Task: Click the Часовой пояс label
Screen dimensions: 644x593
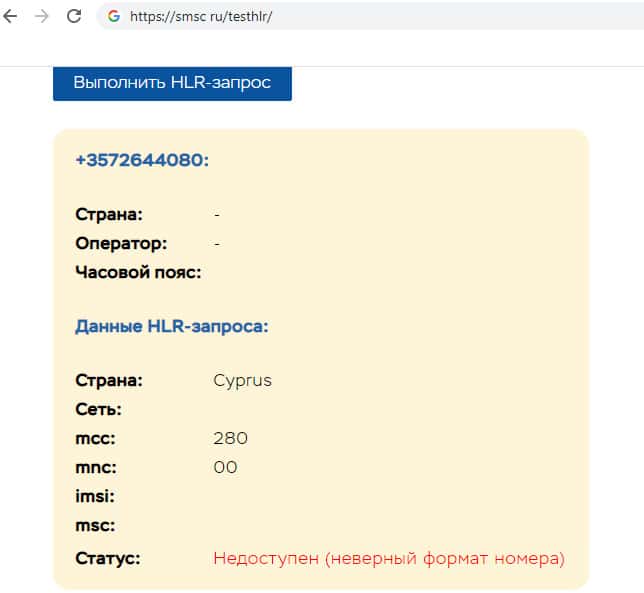Action: [x=138, y=272]
